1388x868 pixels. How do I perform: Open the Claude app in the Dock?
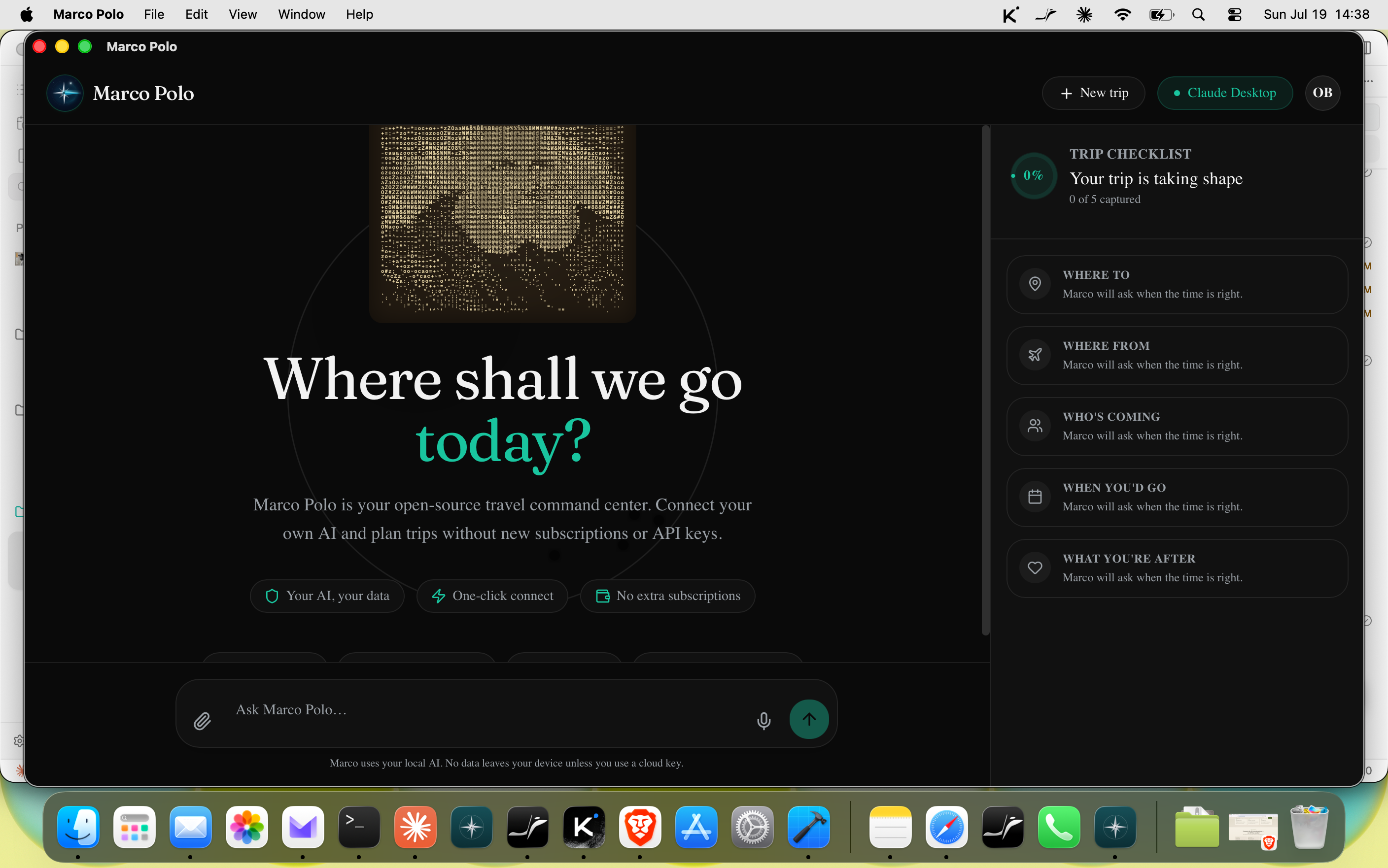point(415,827)
